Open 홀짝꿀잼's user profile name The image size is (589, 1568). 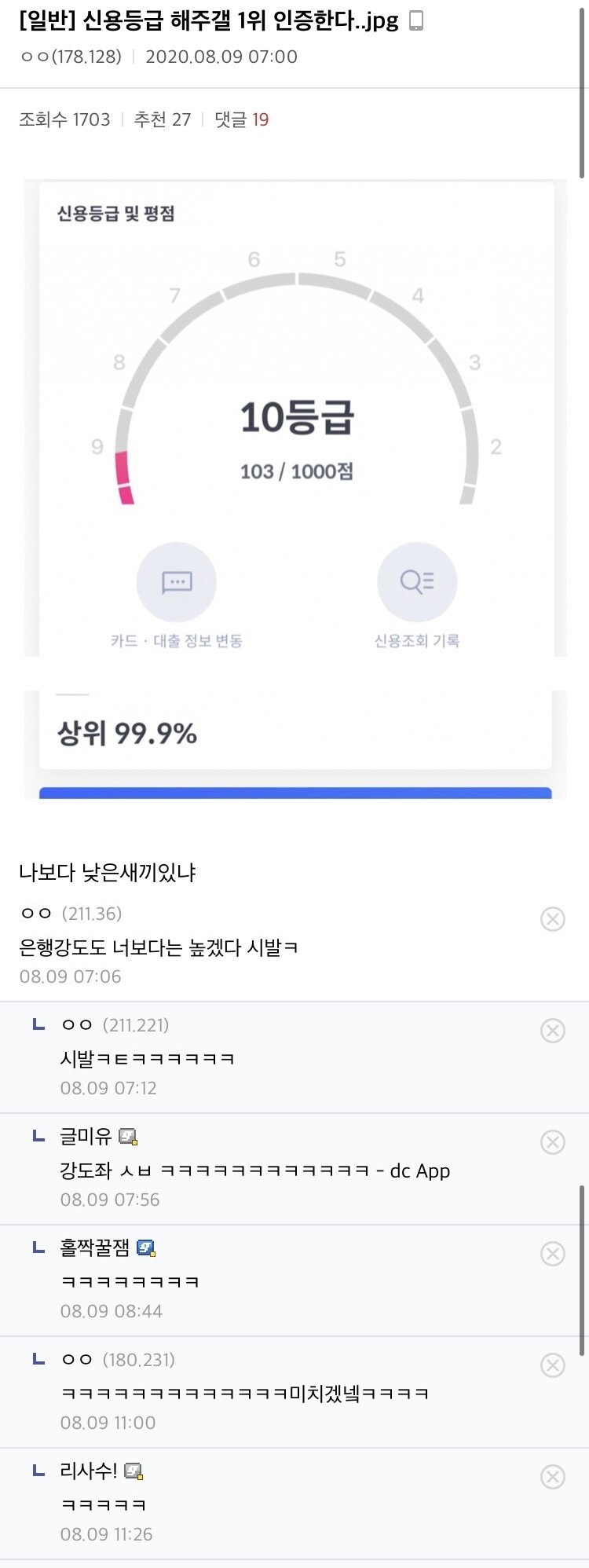(x=95, y=1248)
